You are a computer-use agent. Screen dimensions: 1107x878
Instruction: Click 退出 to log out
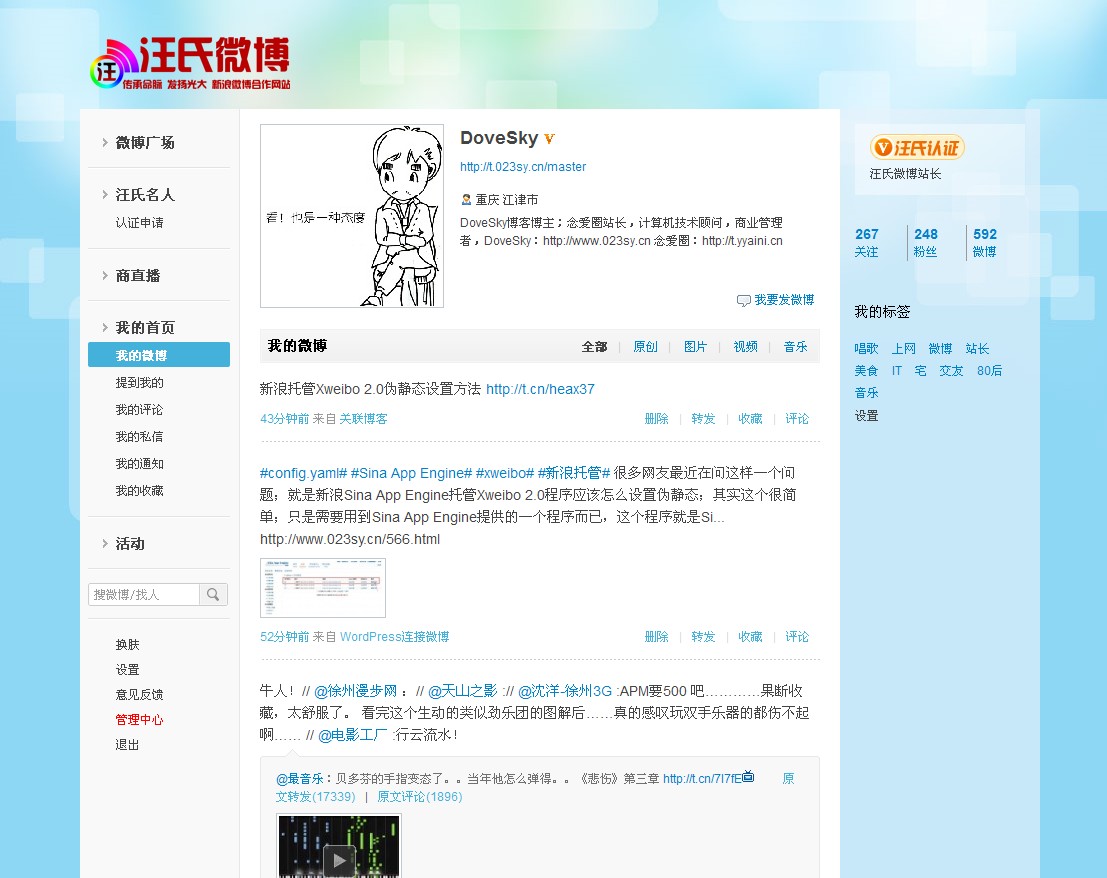(127, 744)
